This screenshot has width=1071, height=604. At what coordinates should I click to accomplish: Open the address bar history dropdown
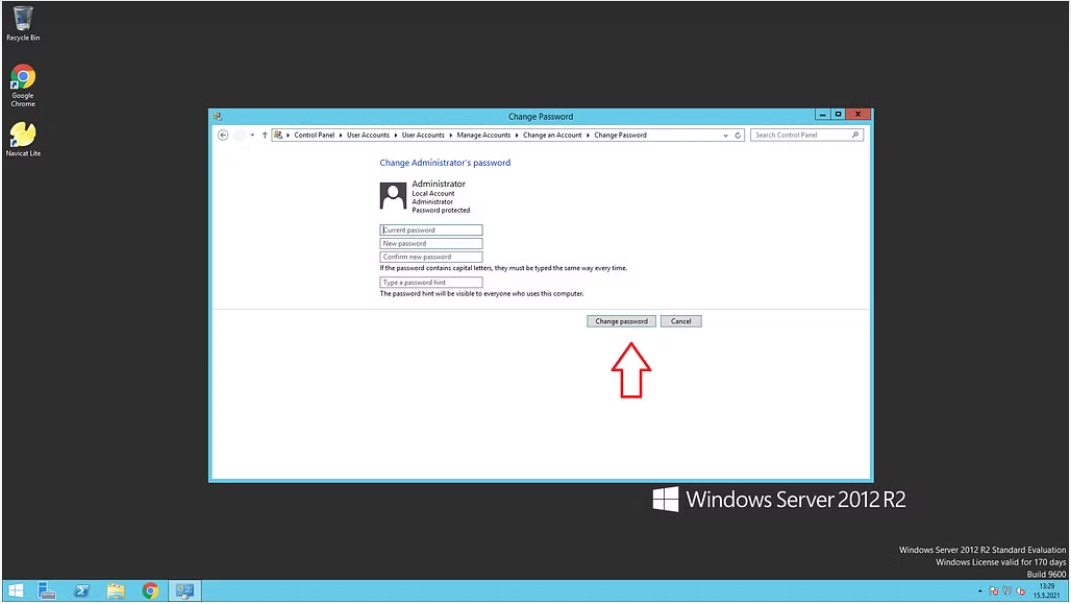(725, 135)
